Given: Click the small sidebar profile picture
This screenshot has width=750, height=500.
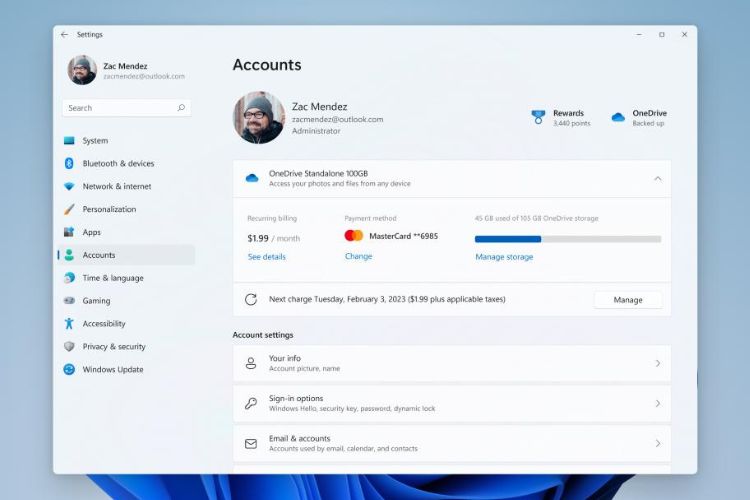Looking at the screenshot, I should 82,70.
